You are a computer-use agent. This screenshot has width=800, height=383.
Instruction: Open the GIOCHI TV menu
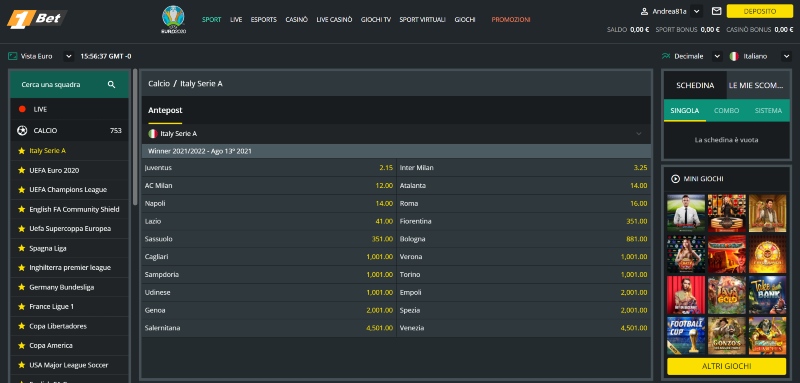376,19
